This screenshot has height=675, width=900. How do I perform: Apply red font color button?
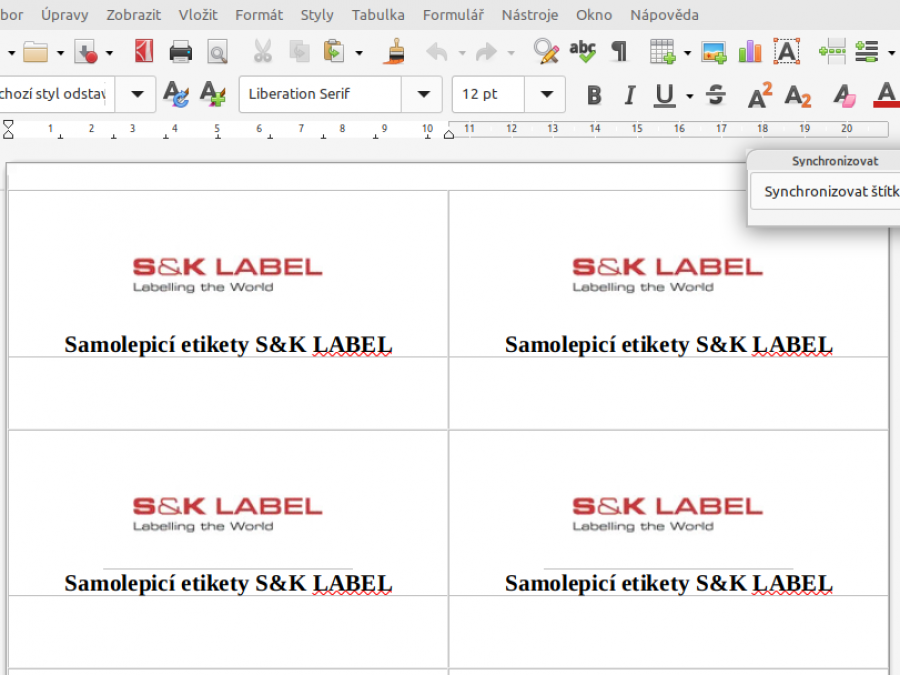[x=886, y=95]
